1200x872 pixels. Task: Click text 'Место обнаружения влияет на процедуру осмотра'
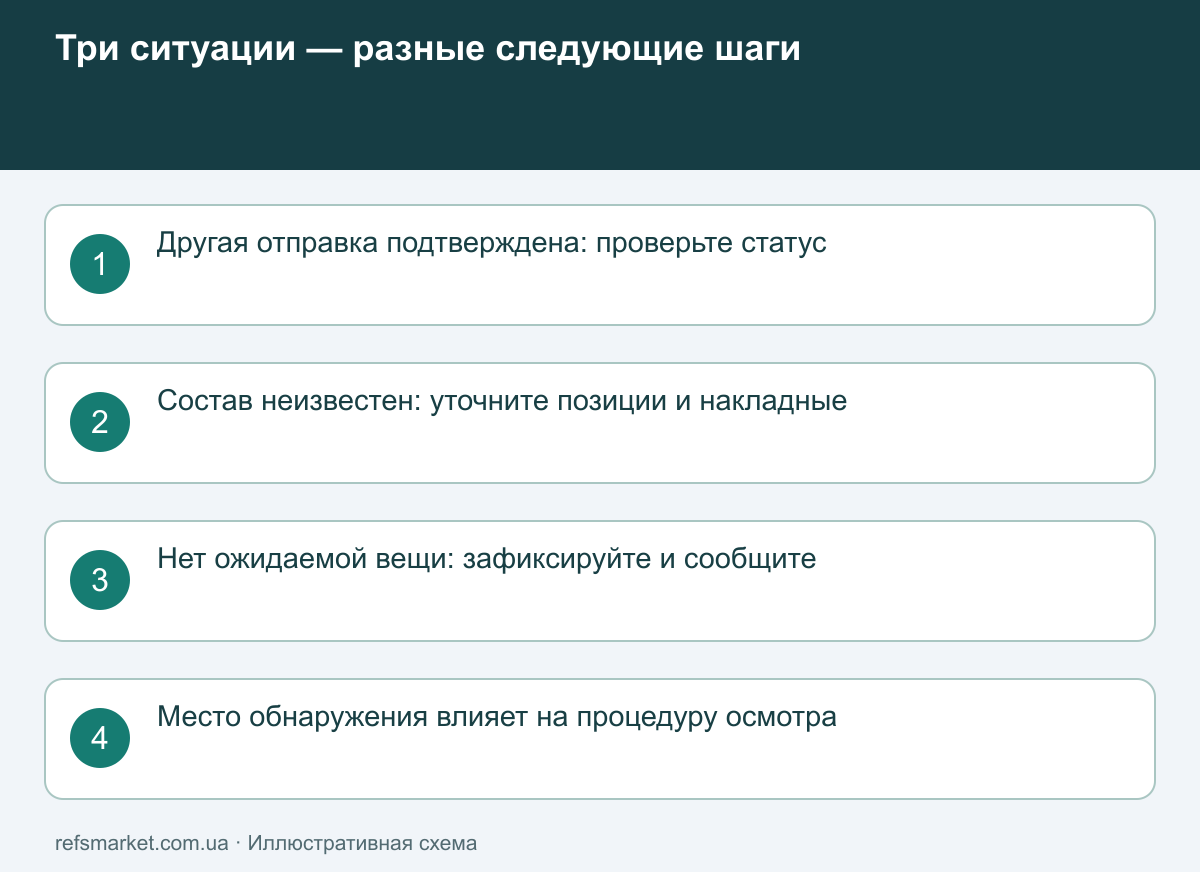pos(497,717)
